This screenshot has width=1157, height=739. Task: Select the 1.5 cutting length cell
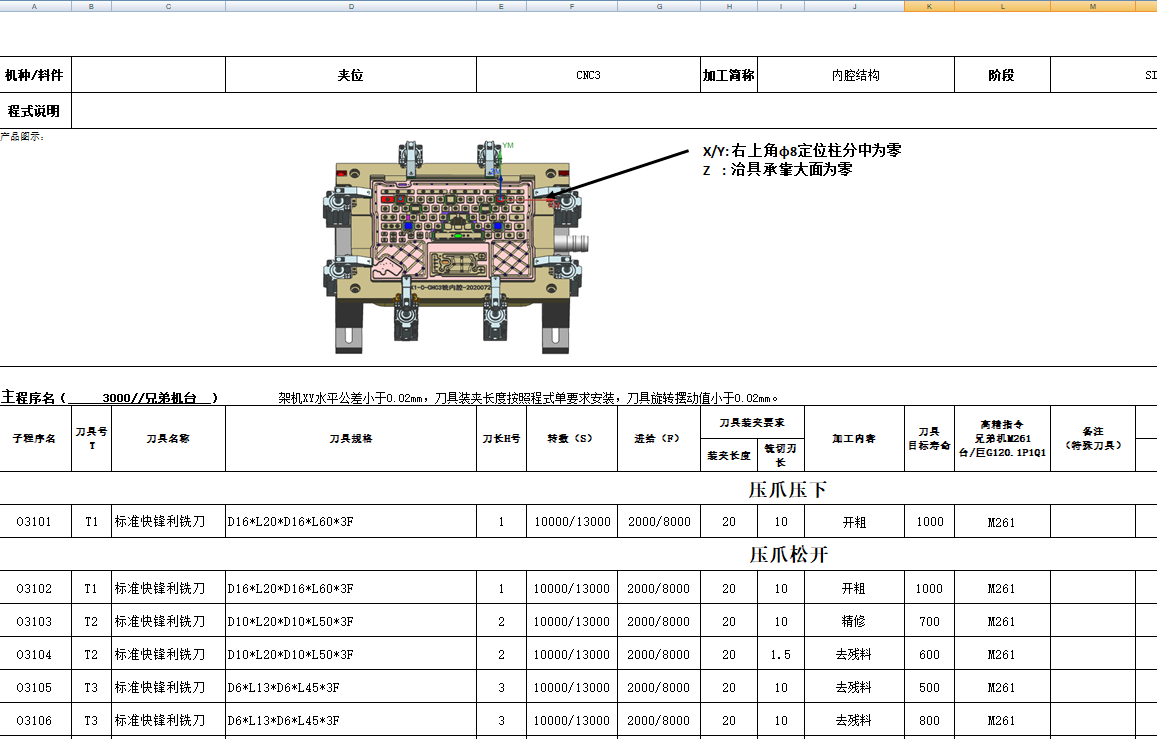[781, 655]
